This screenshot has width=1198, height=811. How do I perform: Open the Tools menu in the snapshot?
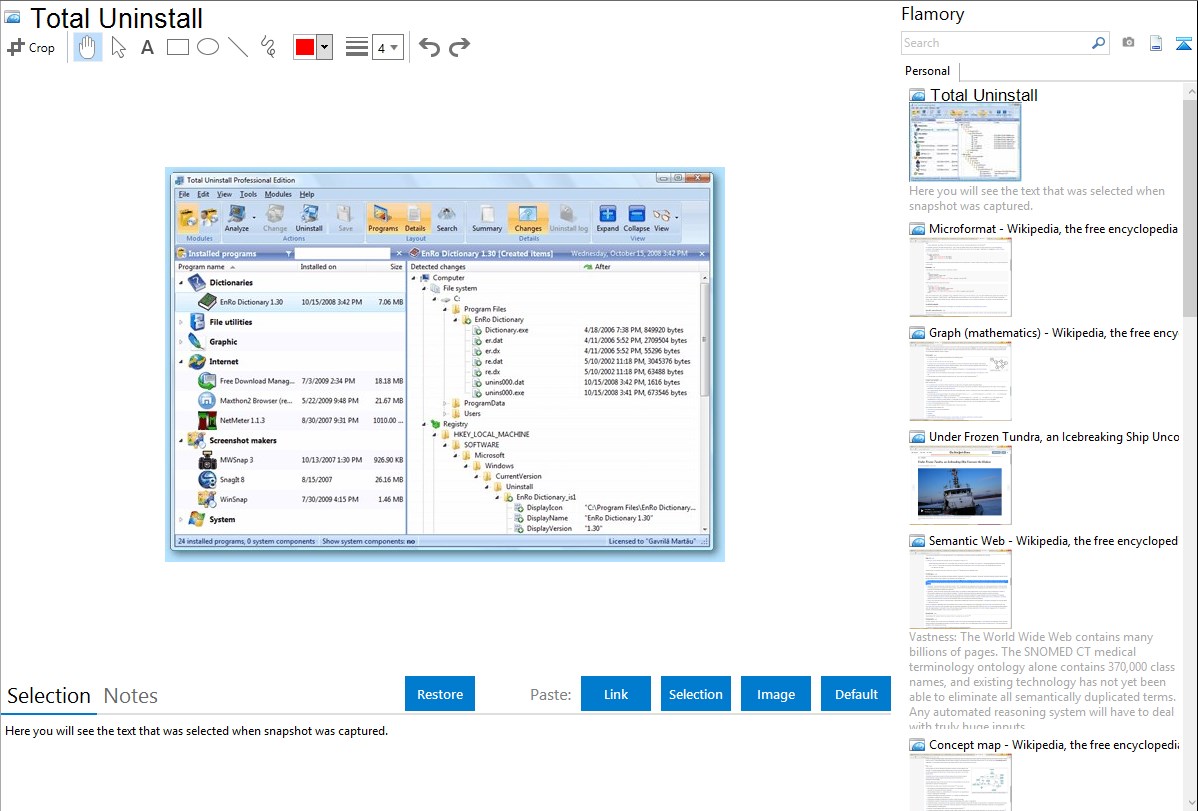[248, 194]
